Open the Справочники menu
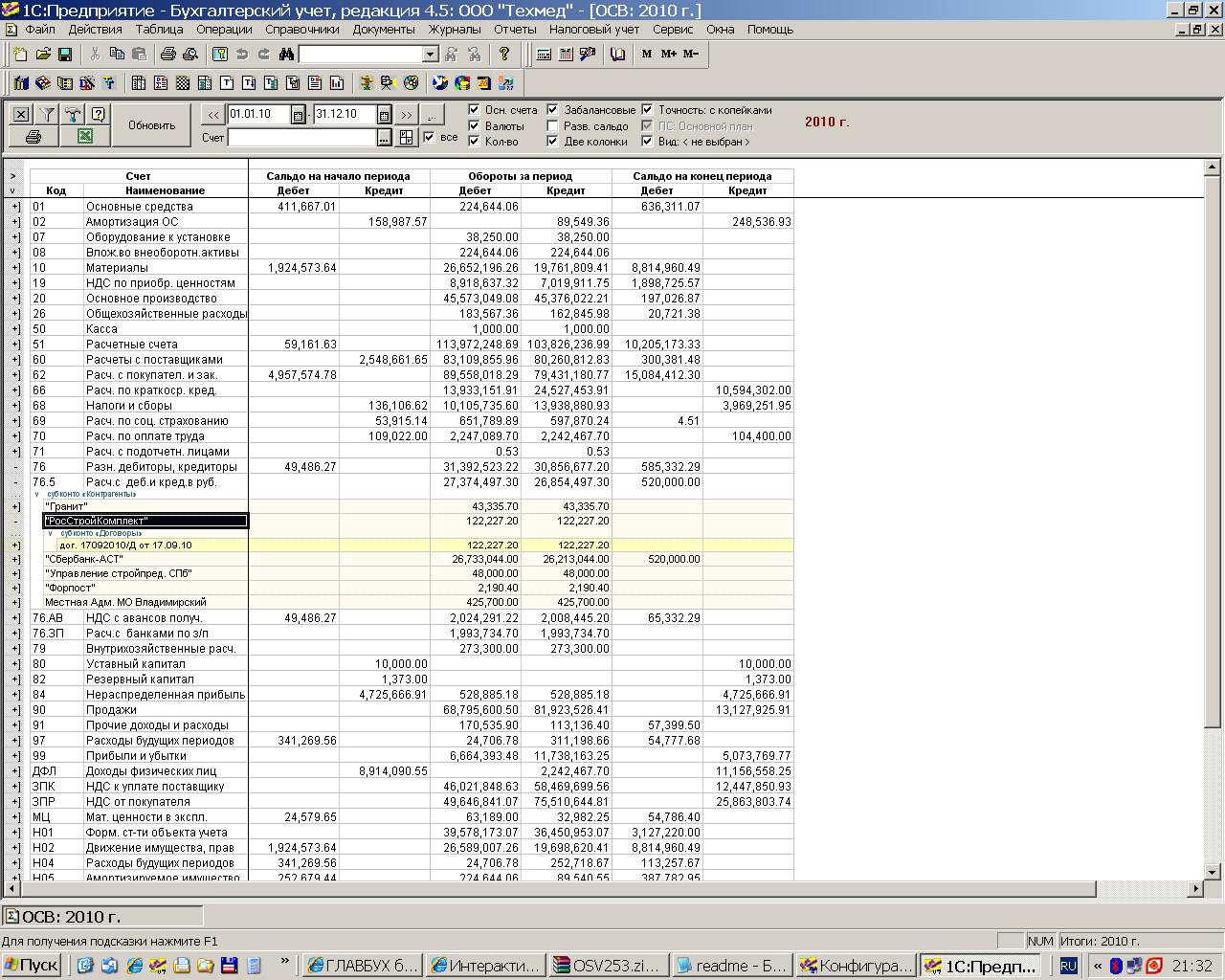 [302, 29]
